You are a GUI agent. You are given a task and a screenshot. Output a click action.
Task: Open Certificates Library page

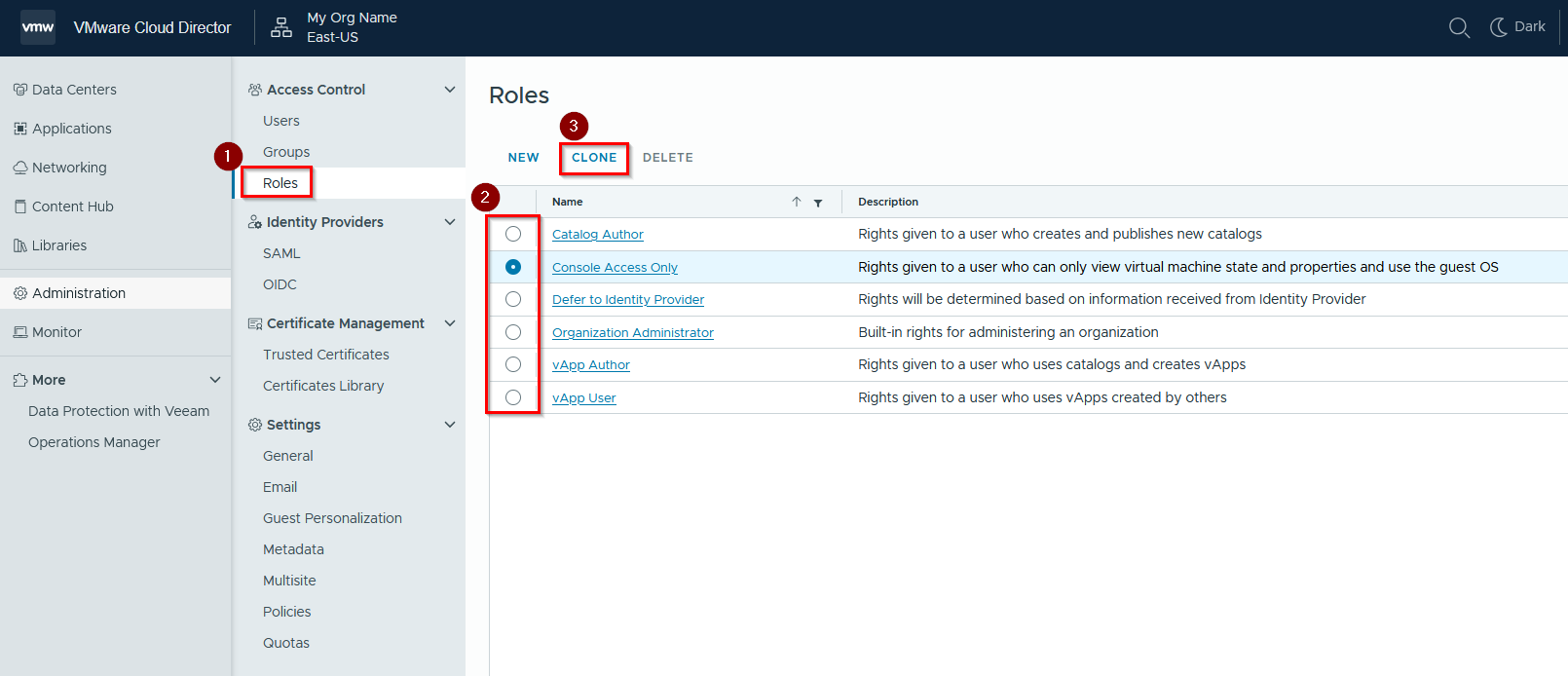323,386
